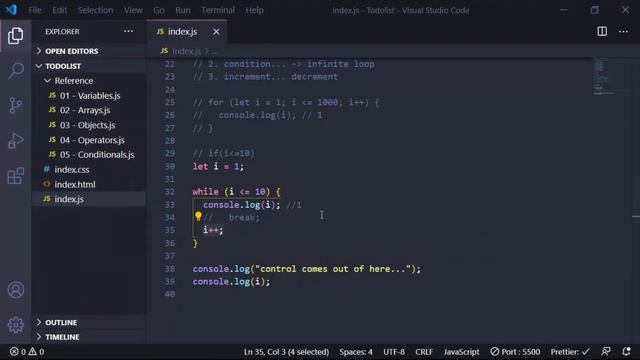Change line endings via CRLF
640x360 pixels.
pyautogui.click(x=424, y=351)
